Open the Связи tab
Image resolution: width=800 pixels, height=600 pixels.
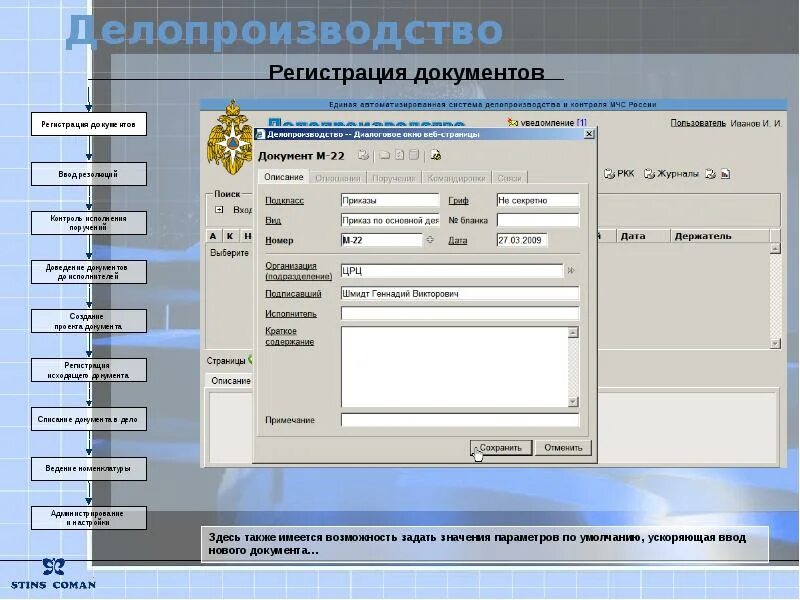click(509, 178)
